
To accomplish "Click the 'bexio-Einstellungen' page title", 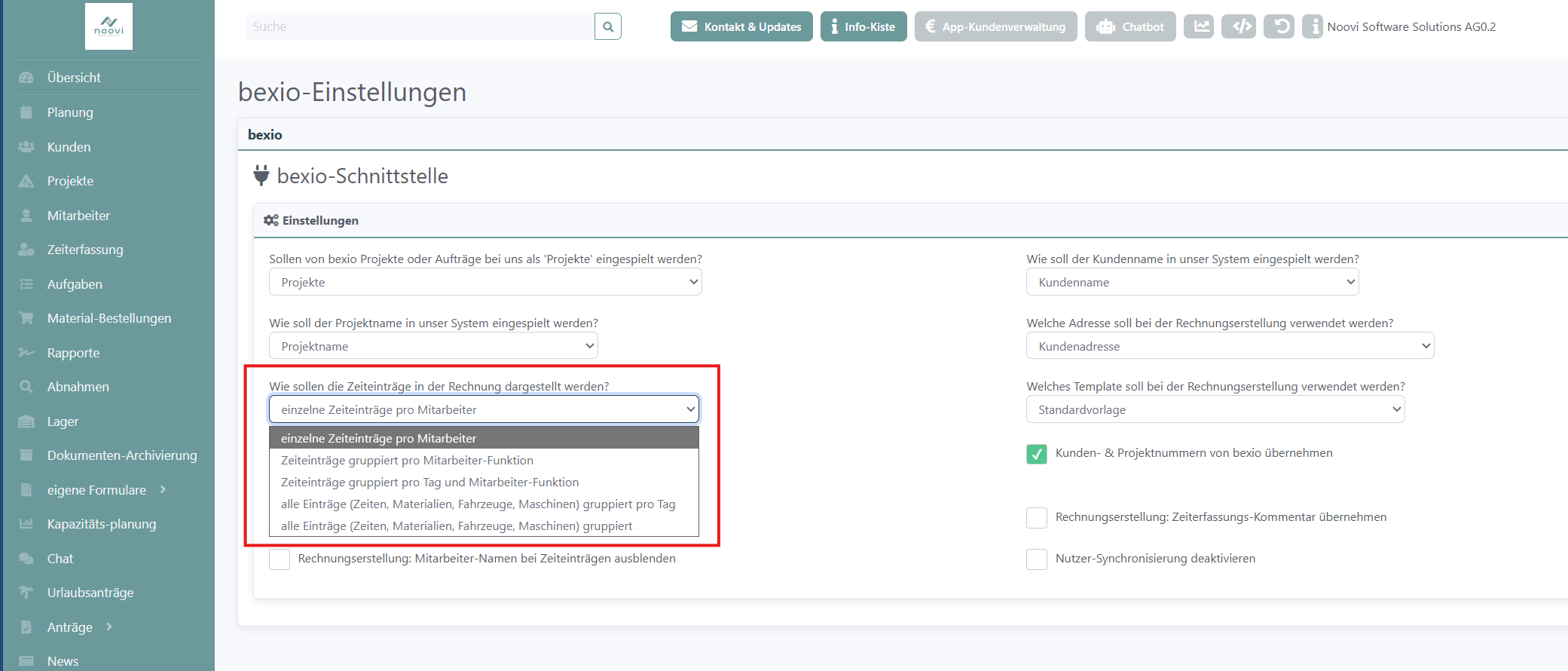I will (352, 92).
